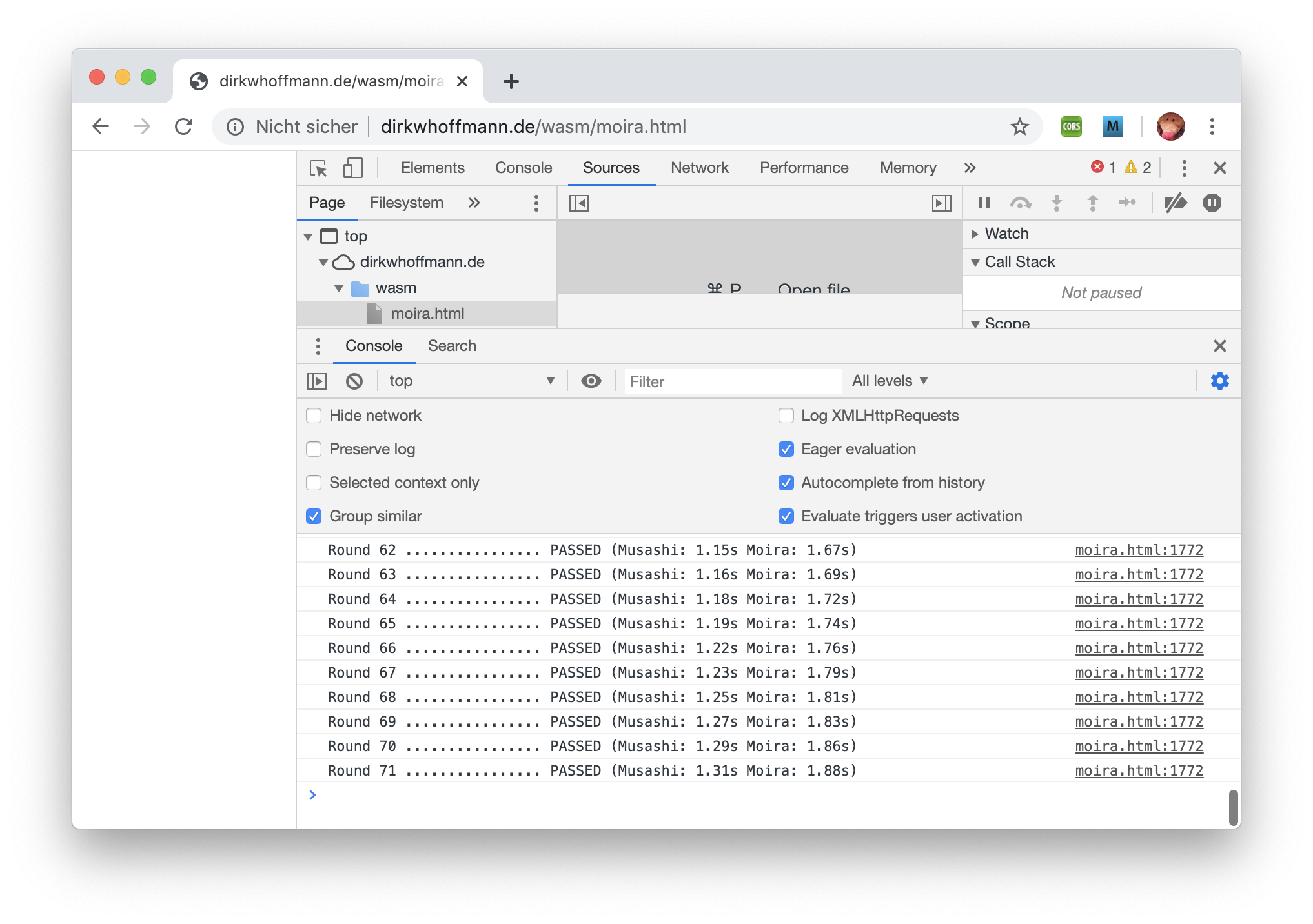Open the user profile avatar

coord(1170,126)
